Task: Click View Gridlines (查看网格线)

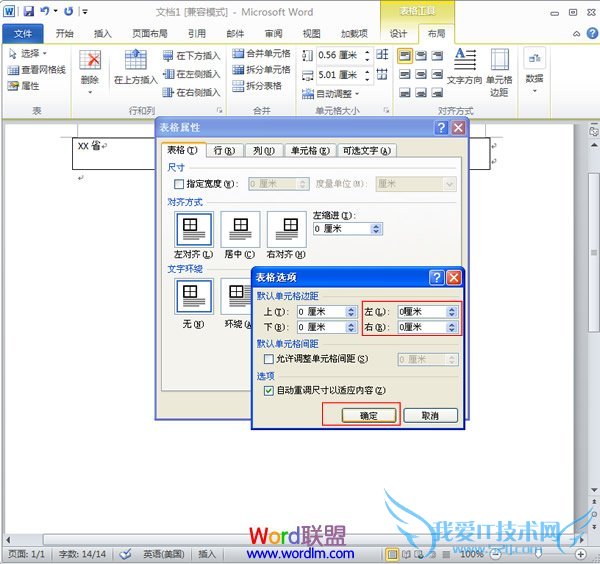Action: [37, 70]
